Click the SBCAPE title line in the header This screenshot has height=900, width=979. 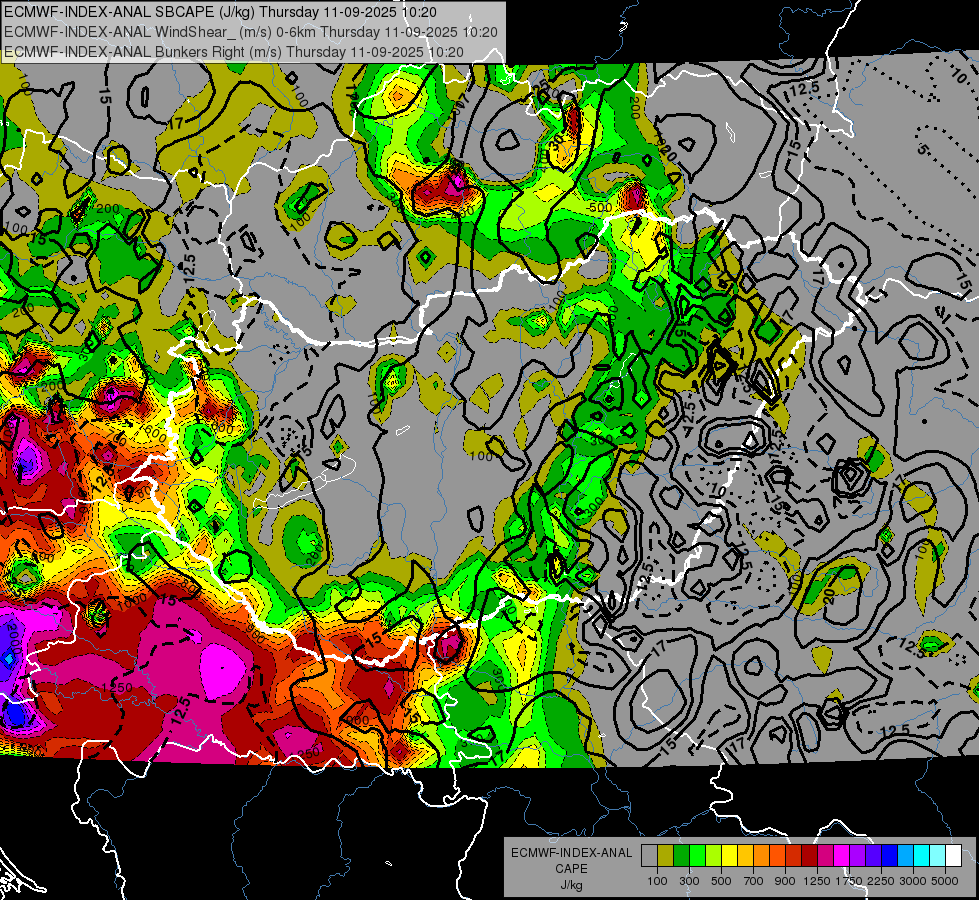[220, 12]
